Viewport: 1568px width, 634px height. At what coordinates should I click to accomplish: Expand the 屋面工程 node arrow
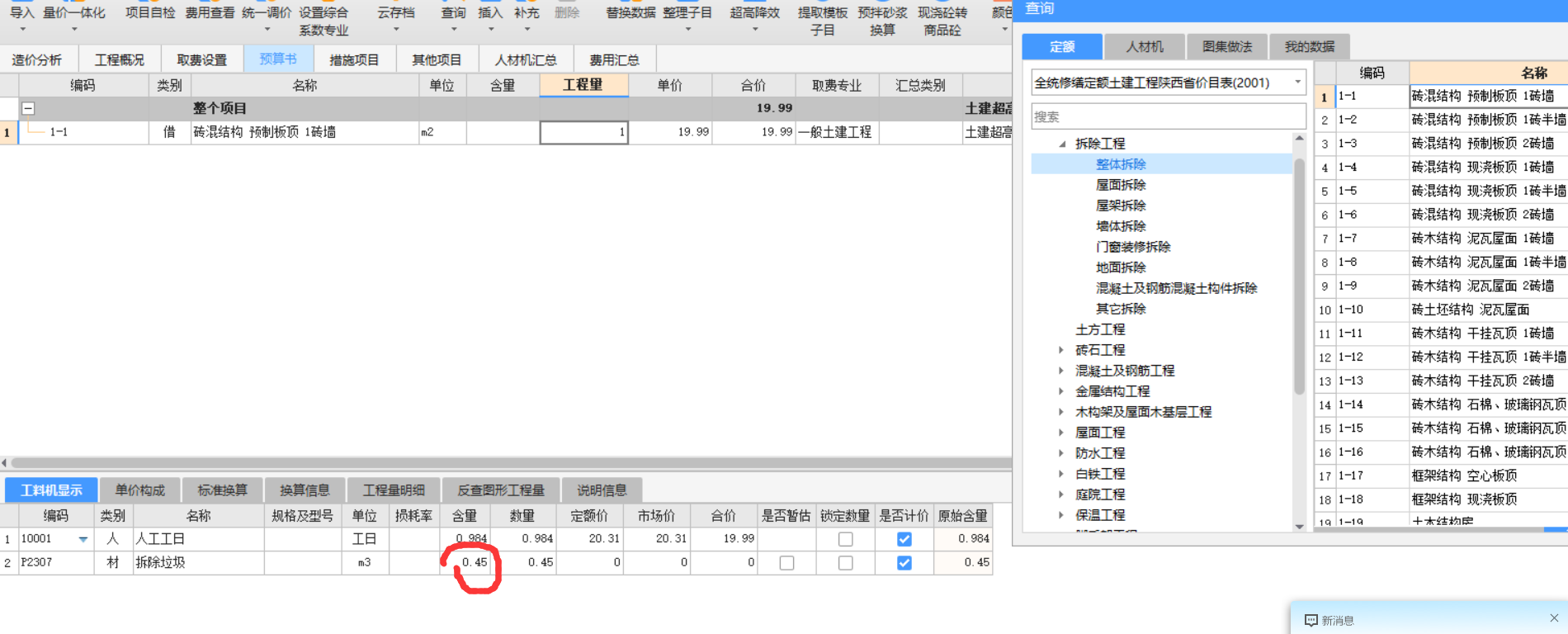[x=1061, y=433]
